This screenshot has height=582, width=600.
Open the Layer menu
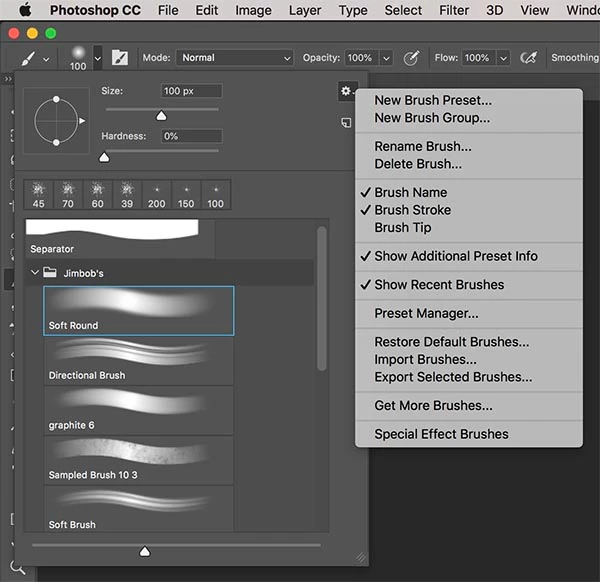coord(305,10)
